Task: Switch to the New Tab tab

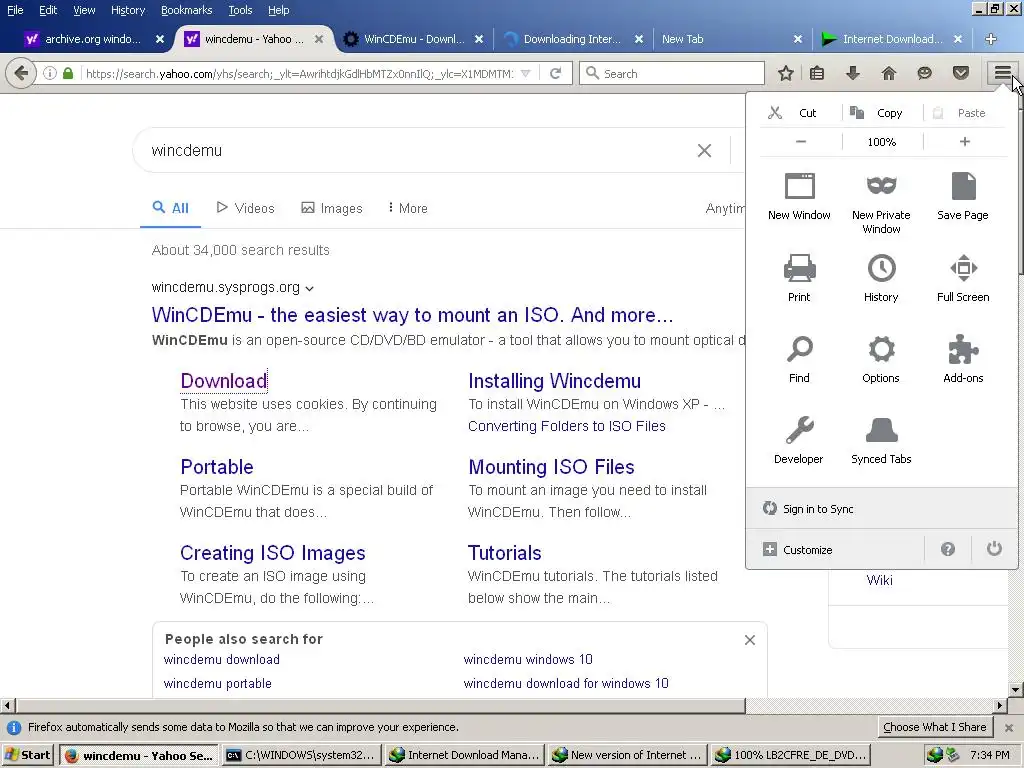Action: (x=731, y=39)
